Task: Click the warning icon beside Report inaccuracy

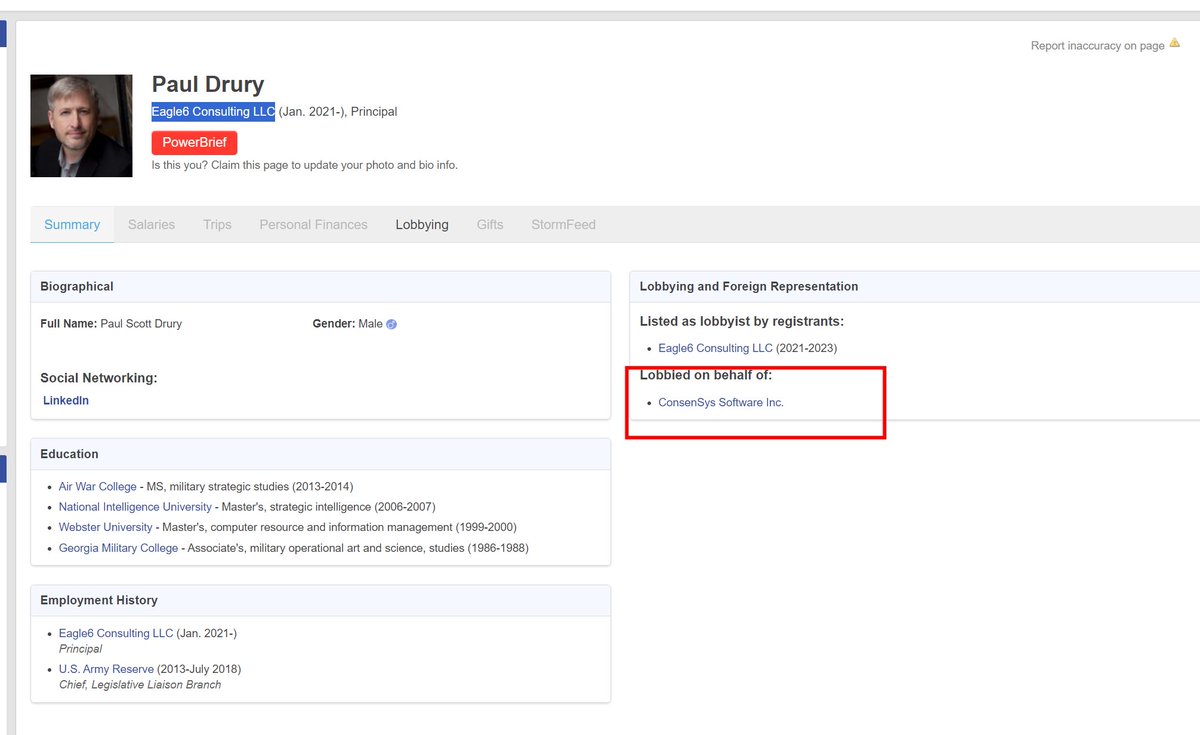Action: 1174,44
